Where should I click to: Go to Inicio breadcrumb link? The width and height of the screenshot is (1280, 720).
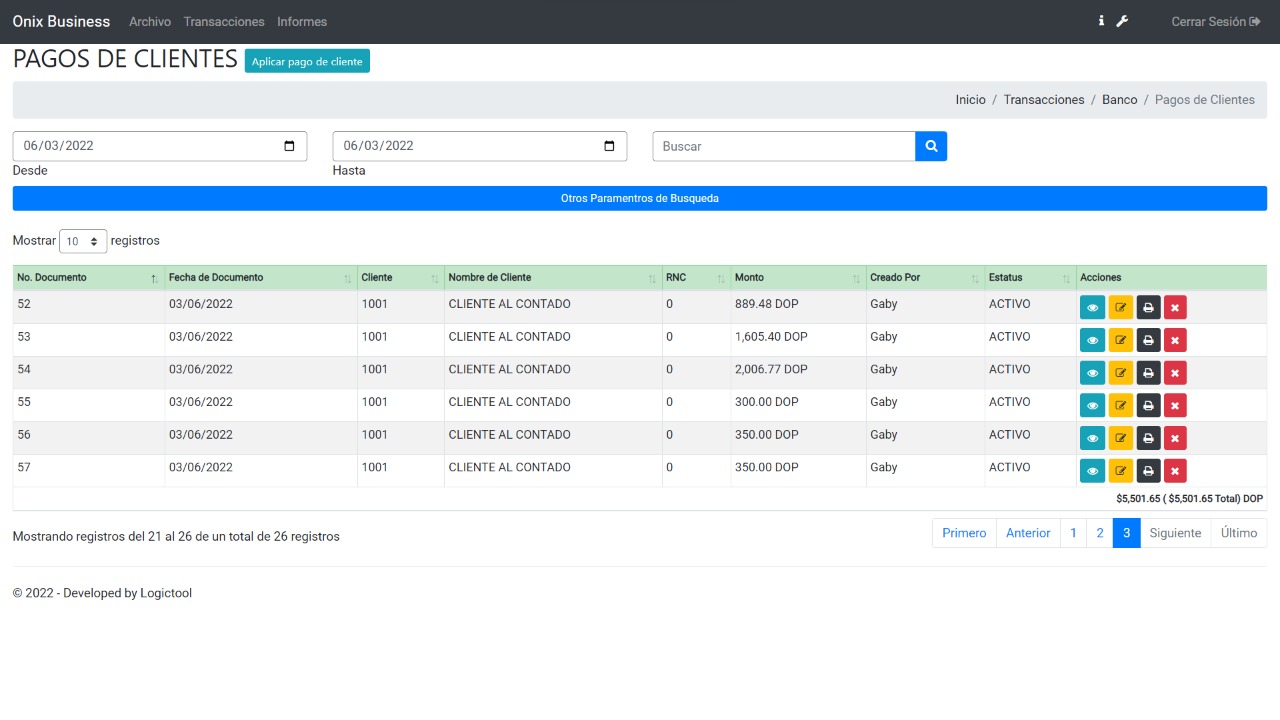(970, 100)
